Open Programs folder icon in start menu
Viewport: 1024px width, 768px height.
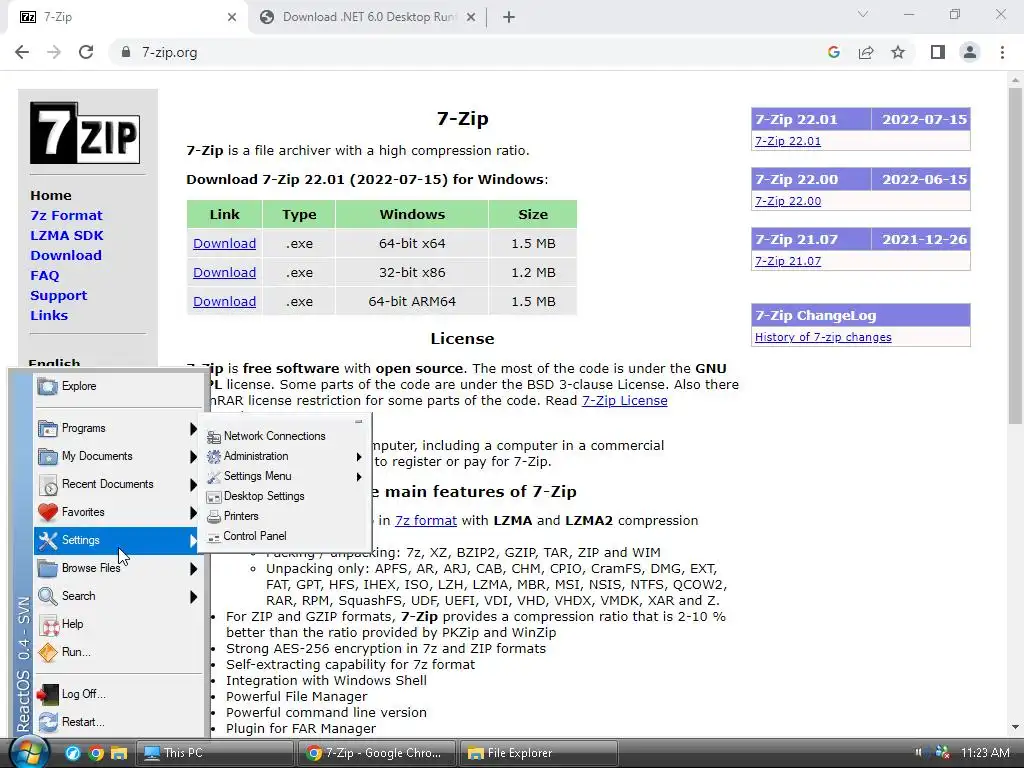(x=48, y=428)
